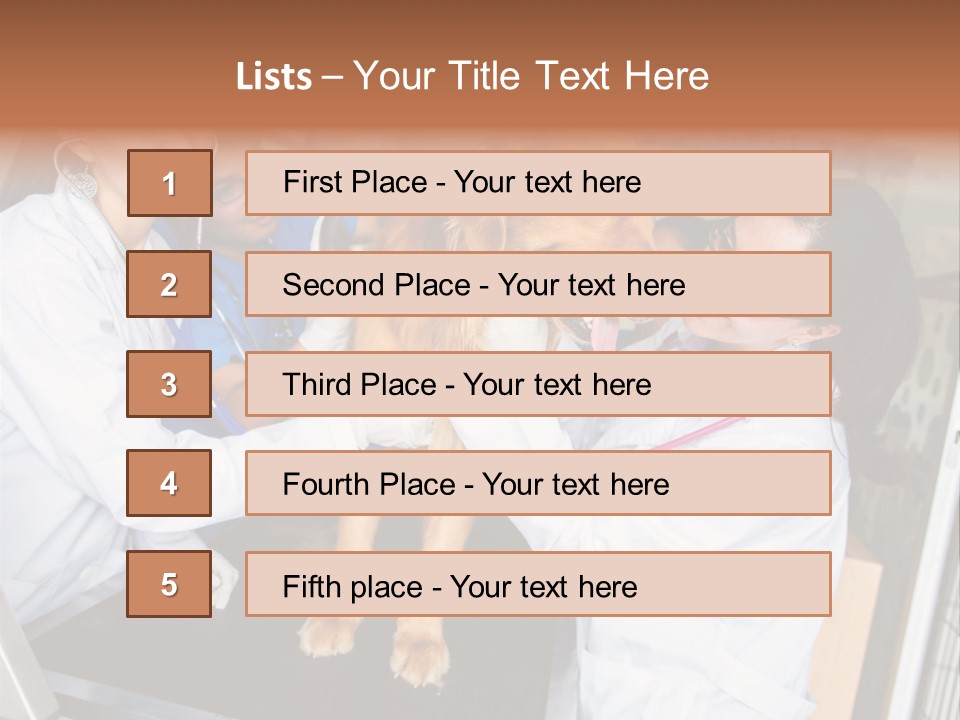The image size is (960, 720).
Task: Click the Second Place text bar
Action: coord(538,284)
